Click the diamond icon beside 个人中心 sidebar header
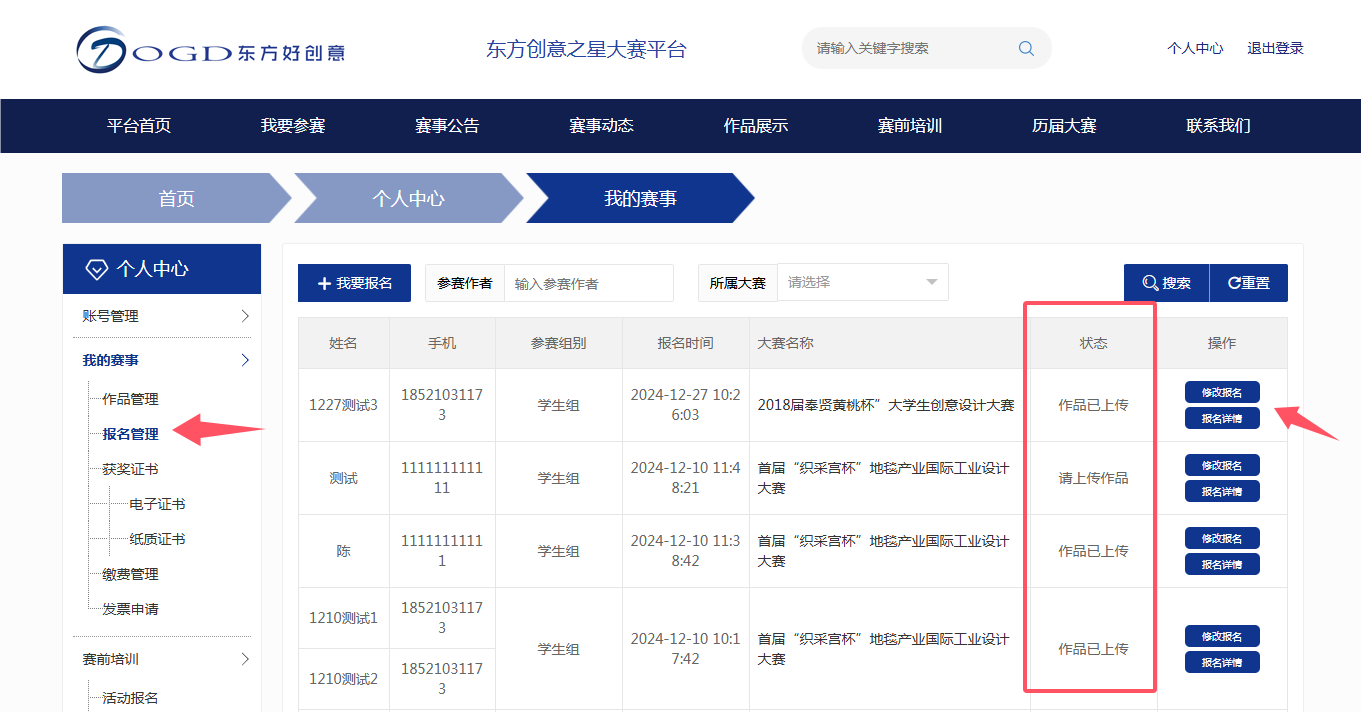Screen dimensions: 1361x712 pos(96,268)
